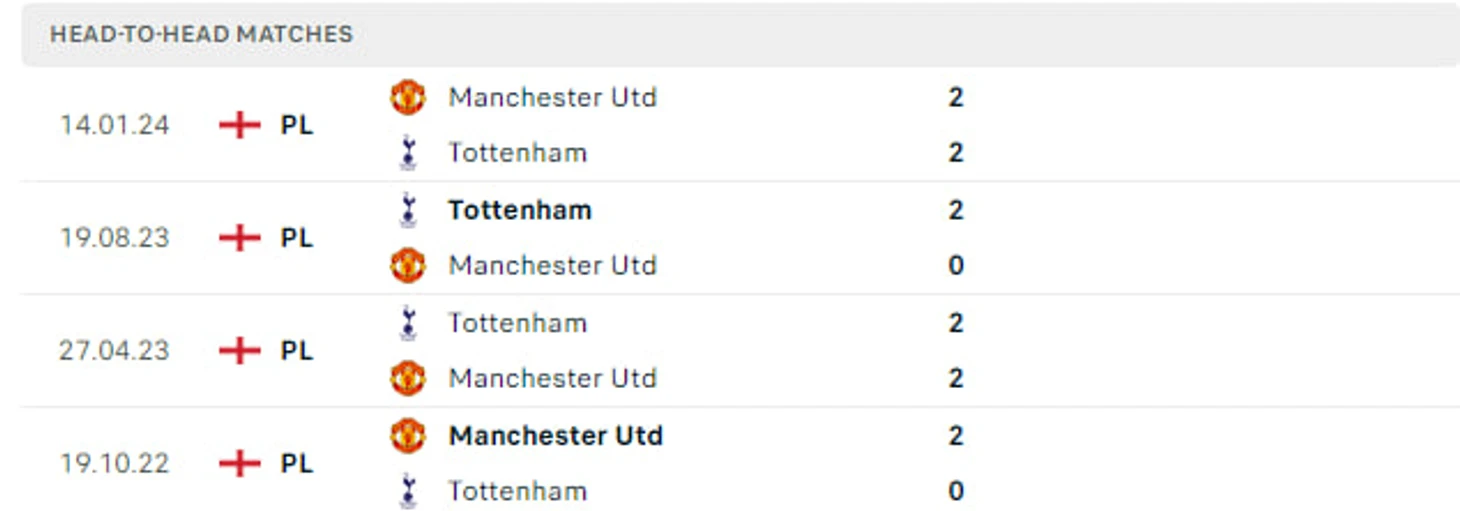
Task: Open the 19.10.22 match date
Action: 114,464
